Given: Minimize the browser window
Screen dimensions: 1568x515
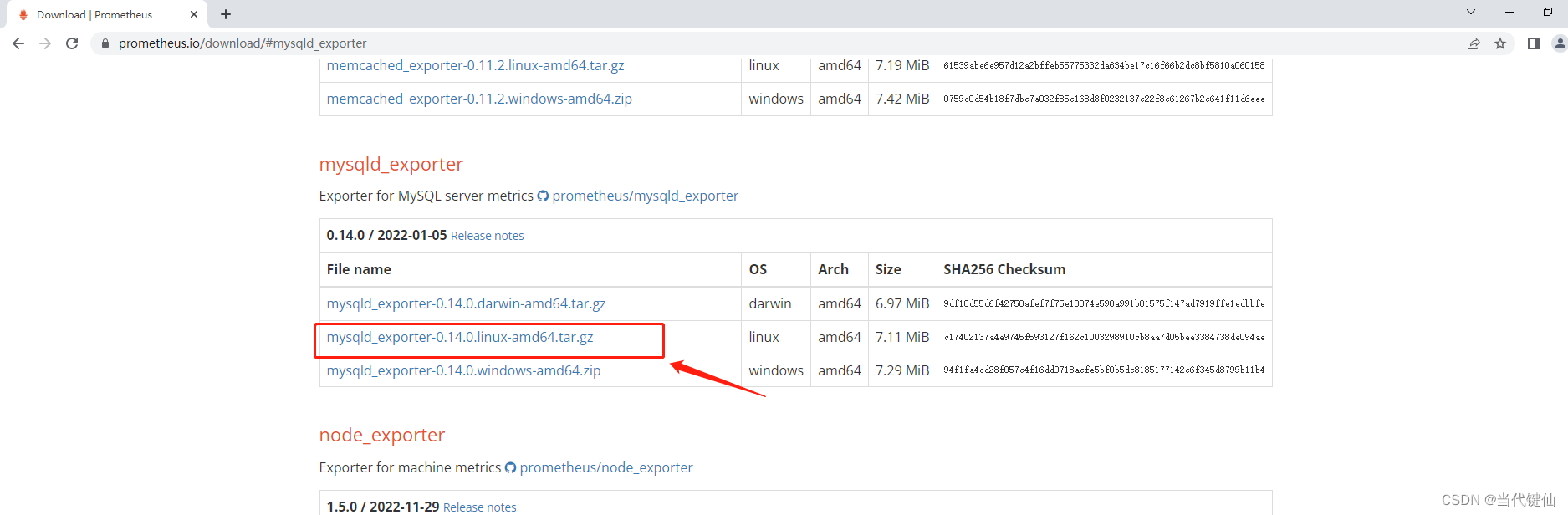Looking at the screenshot, I should [1509, 12].
